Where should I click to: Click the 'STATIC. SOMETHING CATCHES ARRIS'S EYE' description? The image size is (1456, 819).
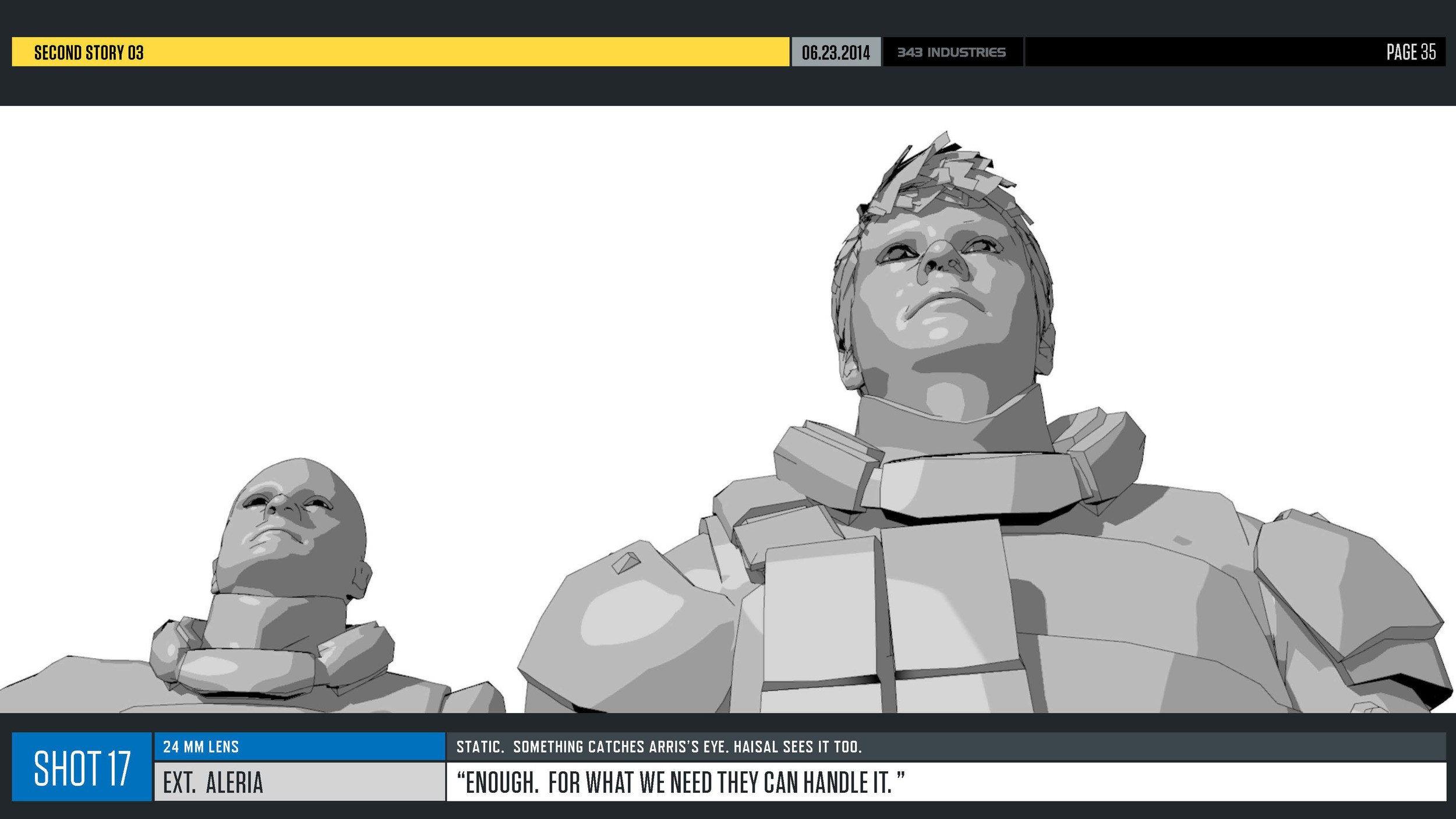(659, 747)
